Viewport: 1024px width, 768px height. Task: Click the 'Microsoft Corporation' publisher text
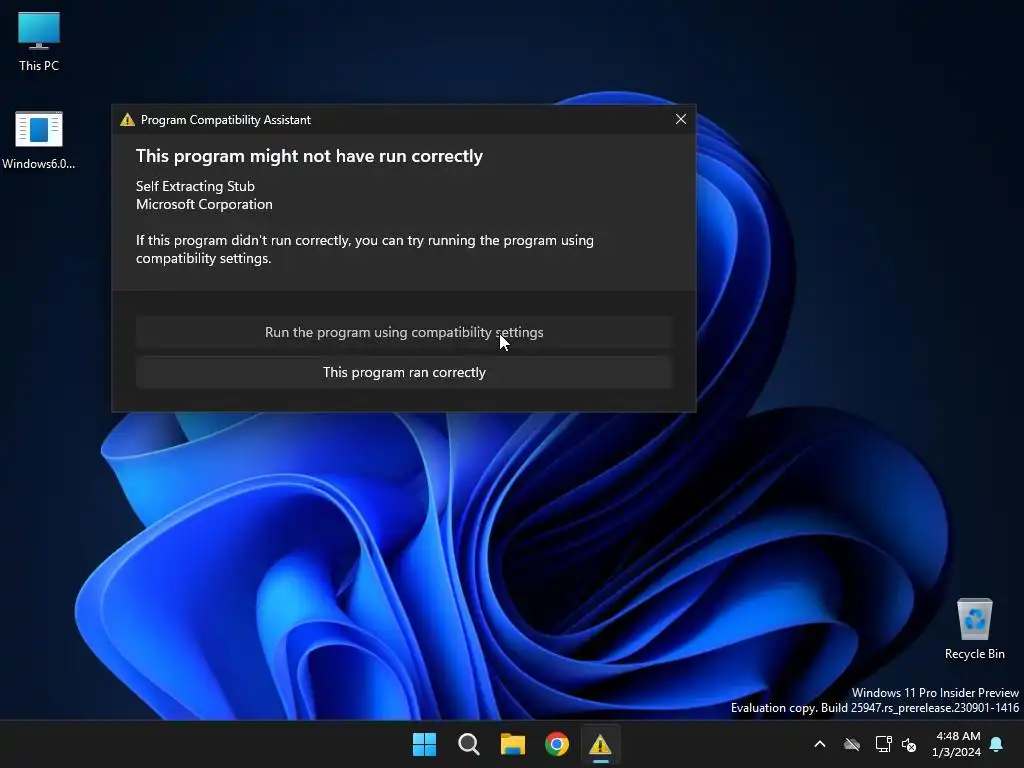click(x=204, y=204)
